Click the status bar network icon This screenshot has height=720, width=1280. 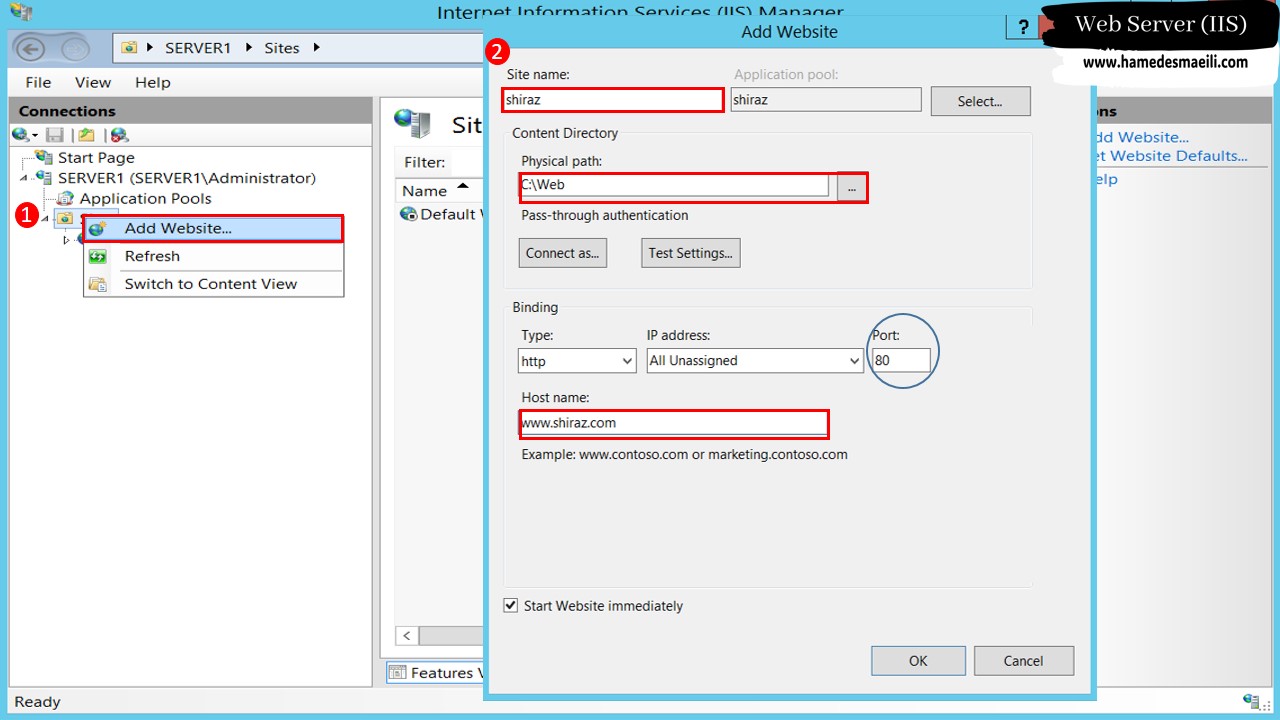click(1250, 701)
